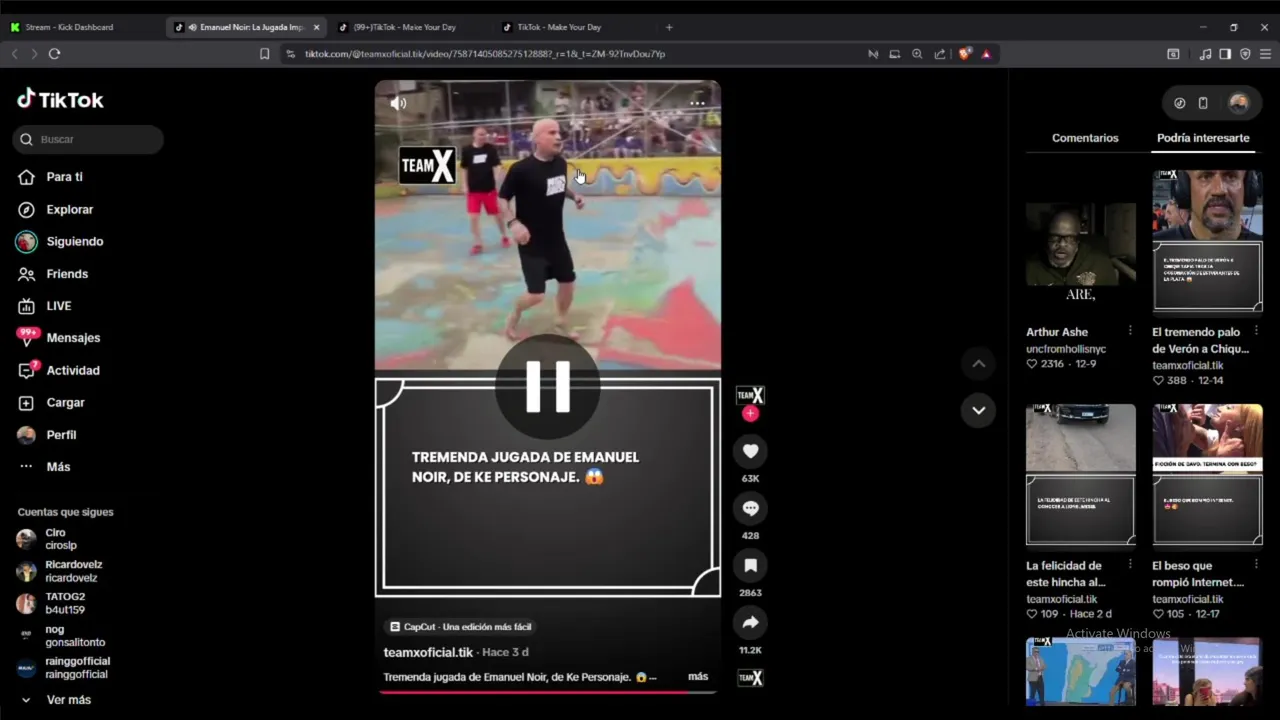Go to the next video with down arrow
Image resolution: width=1280 pixels, height=720 pixels.
tap(978, 410)
